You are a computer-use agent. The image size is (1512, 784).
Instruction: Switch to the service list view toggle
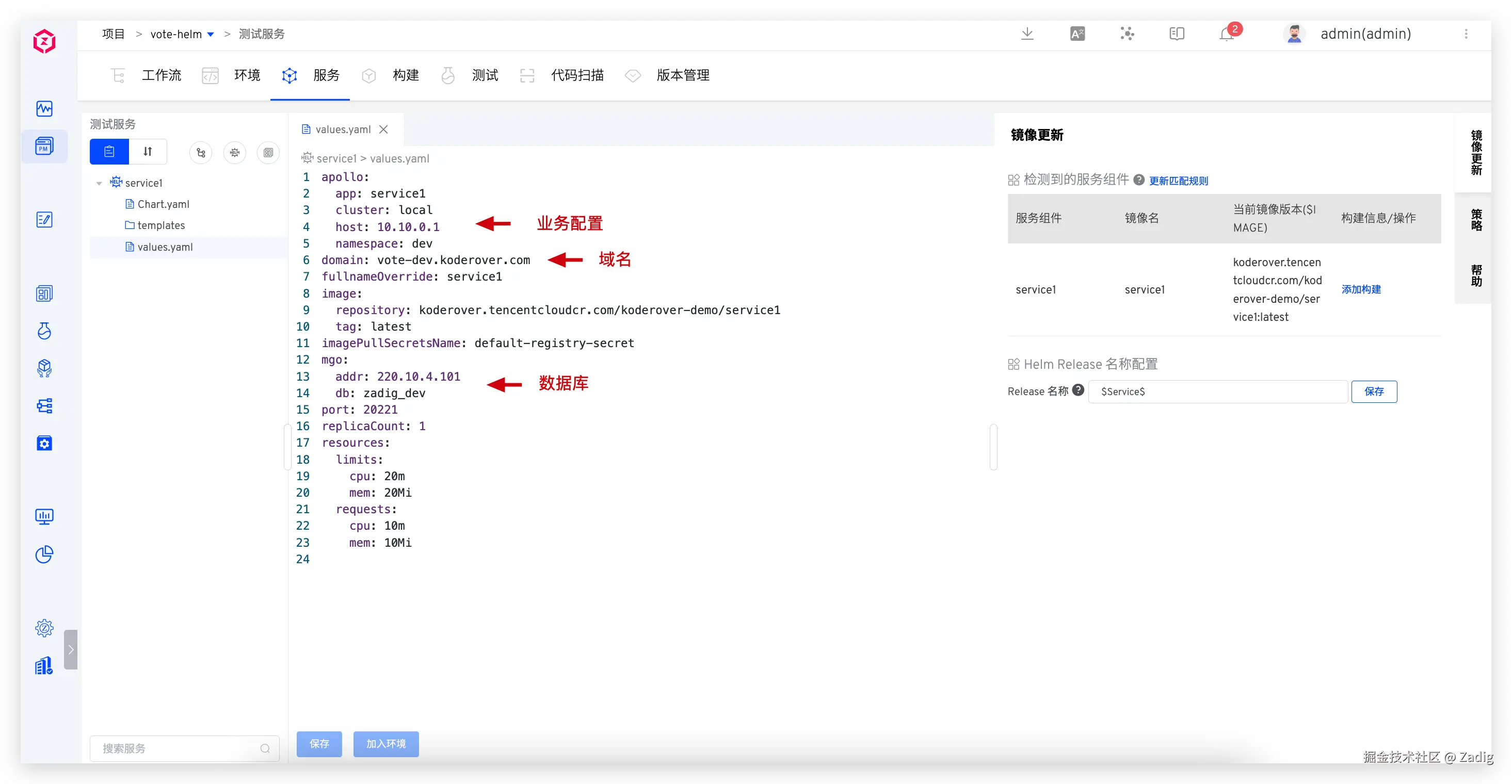109,152
